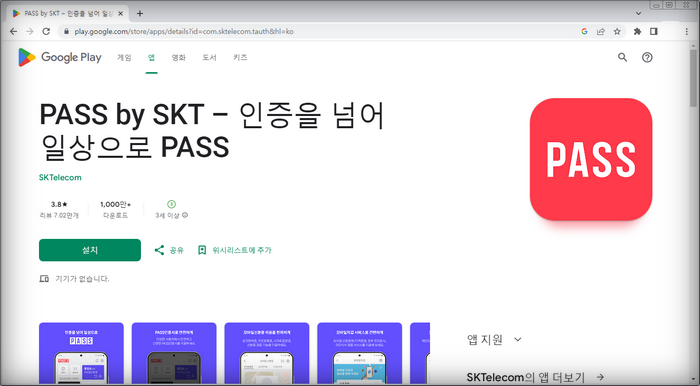Switch to the 영화 tab
The height and width of the screenshot is (386, 700).
point(179,57)
